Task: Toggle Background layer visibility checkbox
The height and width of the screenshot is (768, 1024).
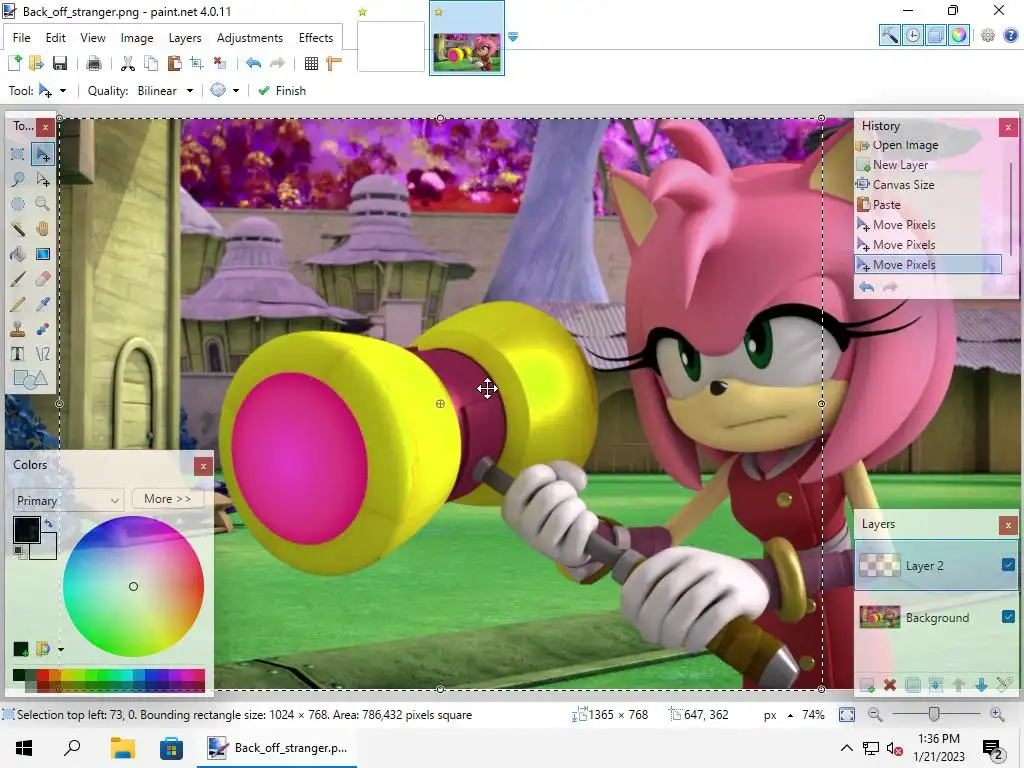Action: (x=1008, y=616)
